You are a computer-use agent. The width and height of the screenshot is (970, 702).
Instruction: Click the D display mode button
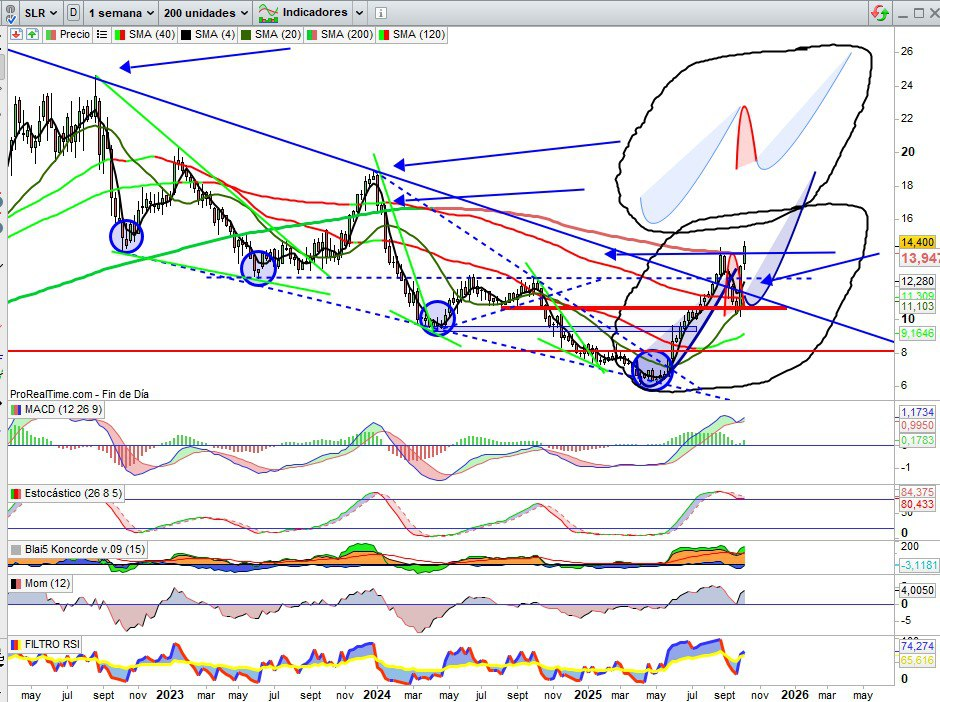click(73, 13)
